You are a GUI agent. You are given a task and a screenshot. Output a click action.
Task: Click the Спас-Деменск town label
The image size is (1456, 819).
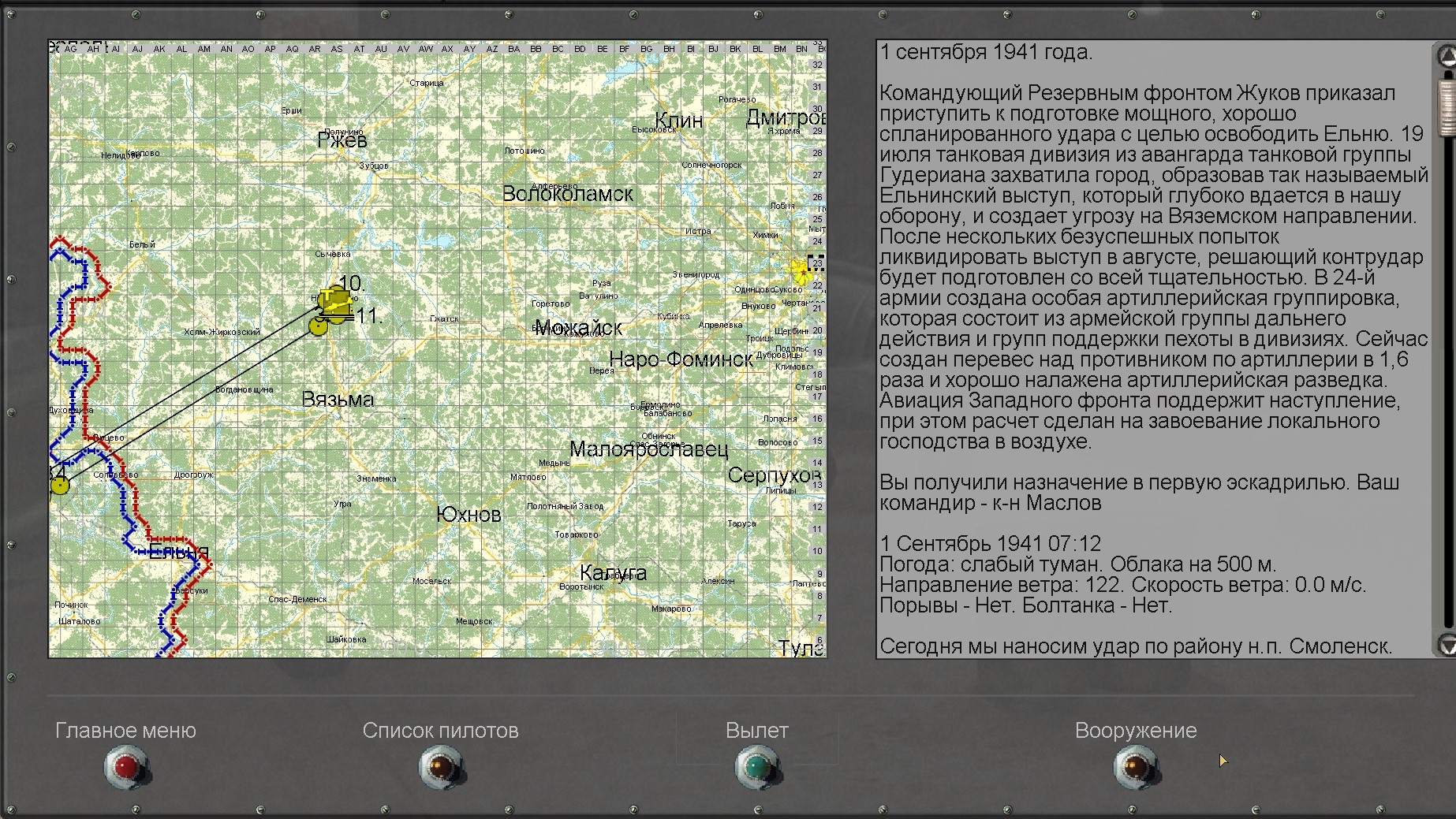pos(297,599)
